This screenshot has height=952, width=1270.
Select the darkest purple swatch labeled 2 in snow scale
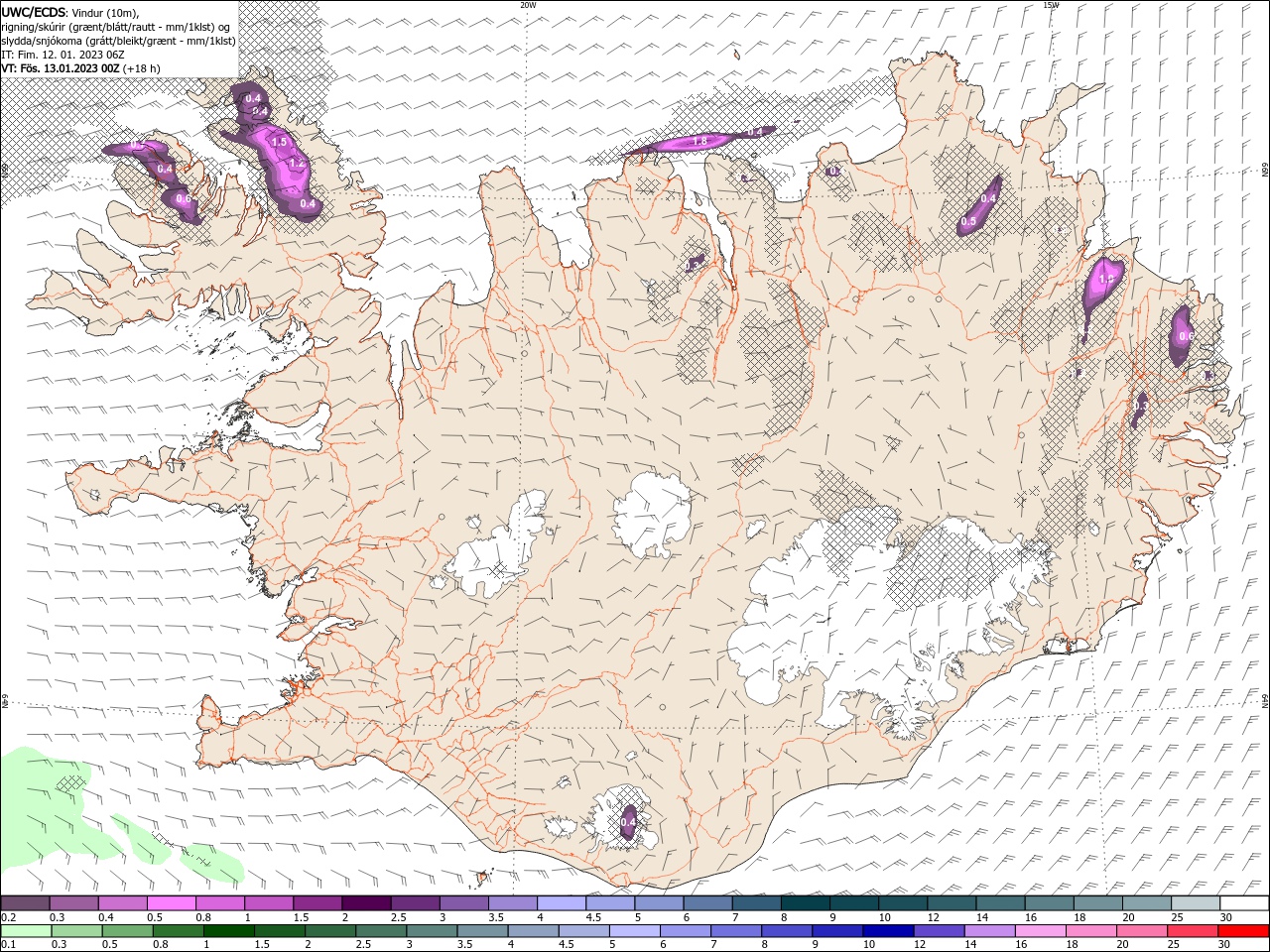tap(365, 903)
